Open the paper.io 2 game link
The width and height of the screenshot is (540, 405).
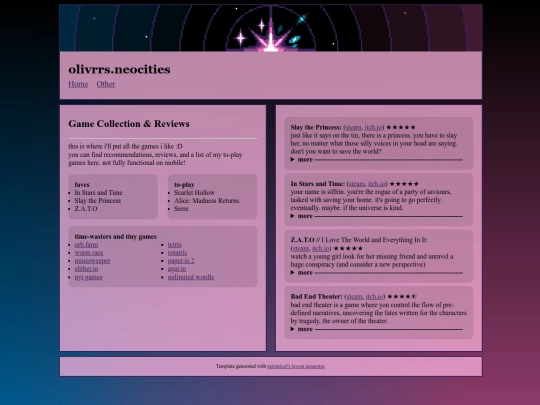click(x=181, y=261)
